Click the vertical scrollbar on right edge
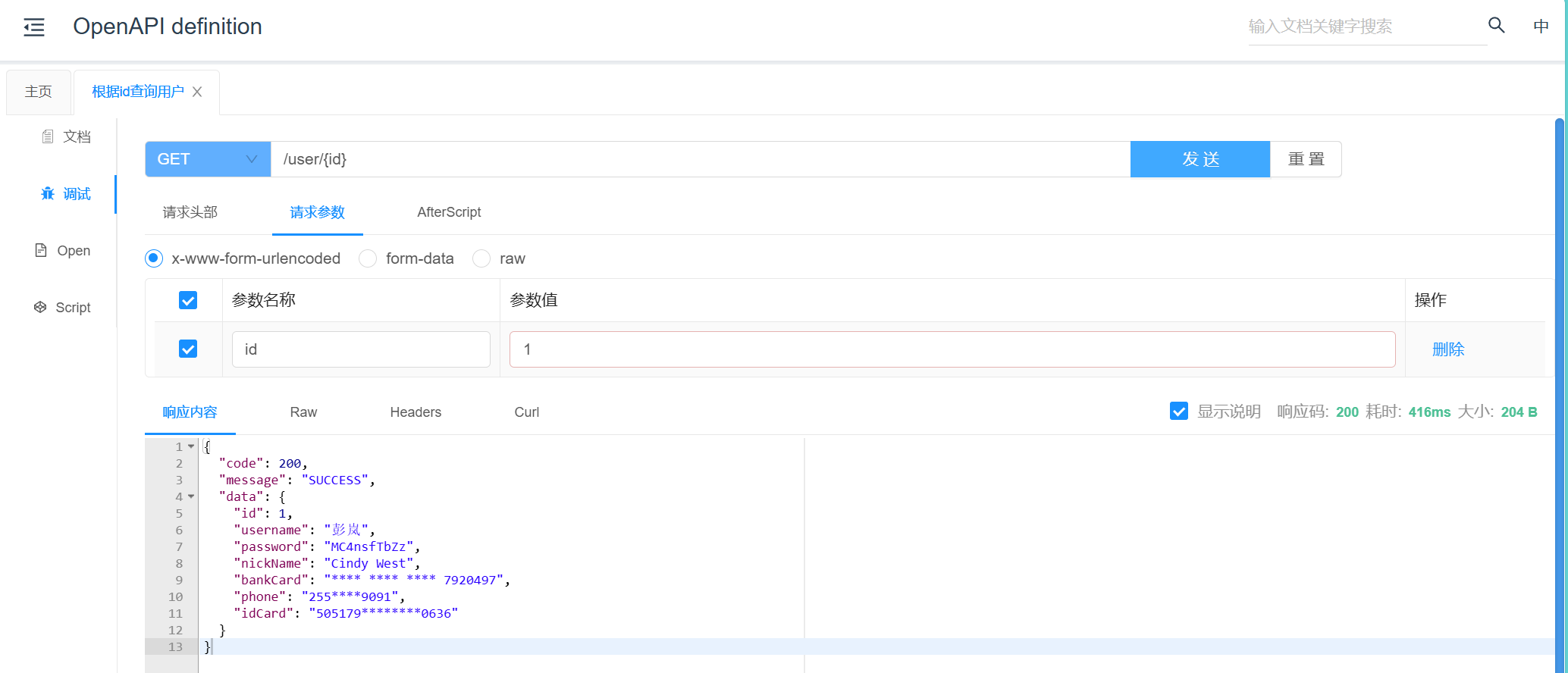This screenshot has width=1568, height=673. [x=1560, y=379]
